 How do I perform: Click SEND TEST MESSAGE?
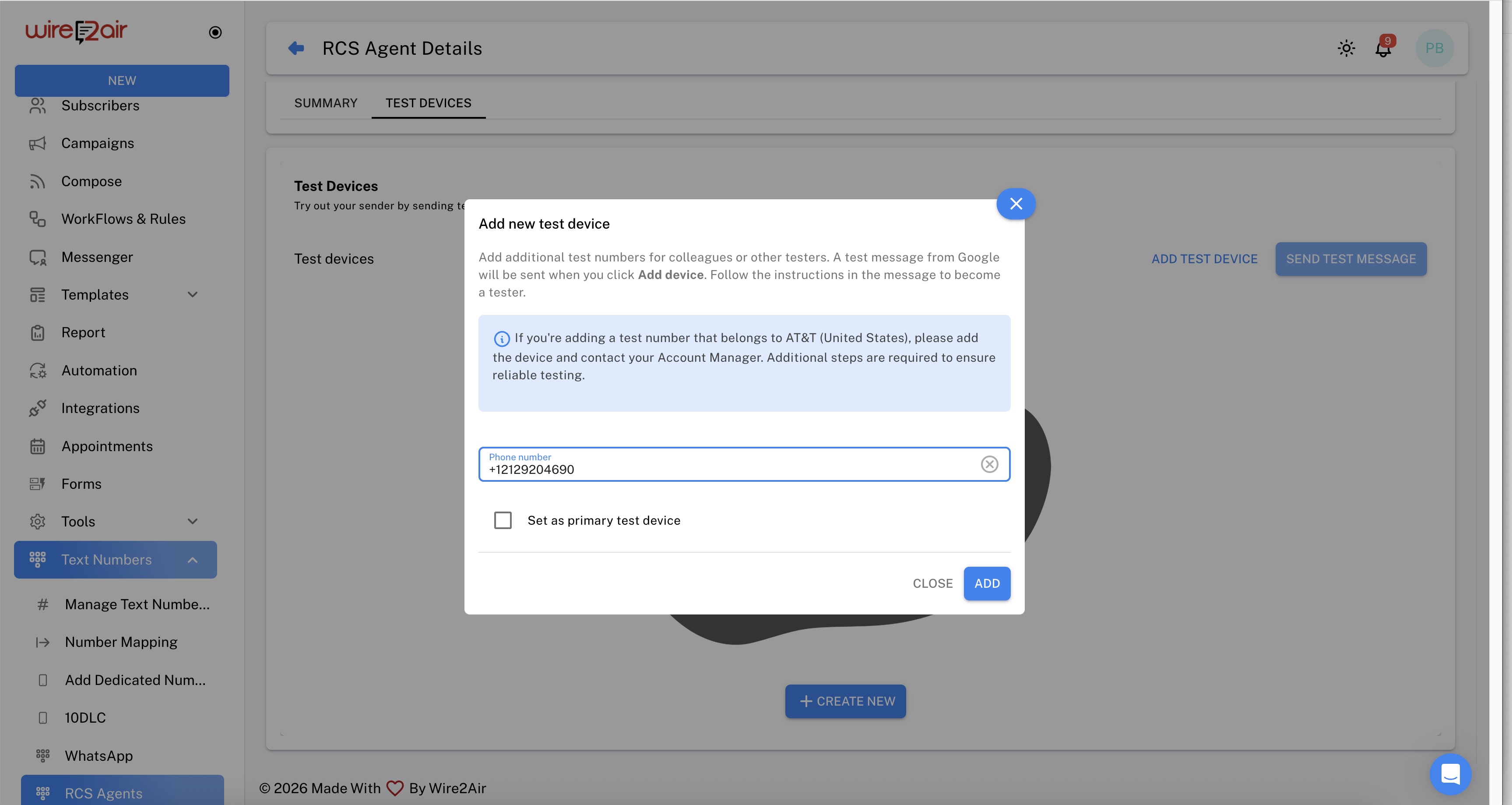coord(1350,258)
